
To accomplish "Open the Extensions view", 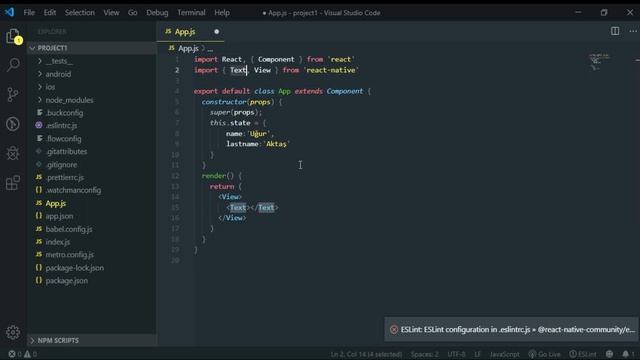I will click(13, 182).
